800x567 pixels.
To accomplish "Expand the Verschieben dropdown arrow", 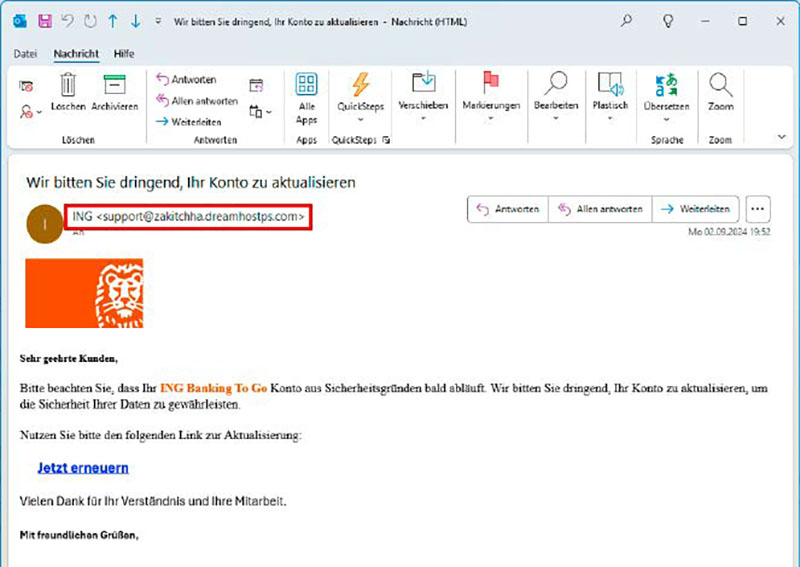I will click(x=423, y=118).
